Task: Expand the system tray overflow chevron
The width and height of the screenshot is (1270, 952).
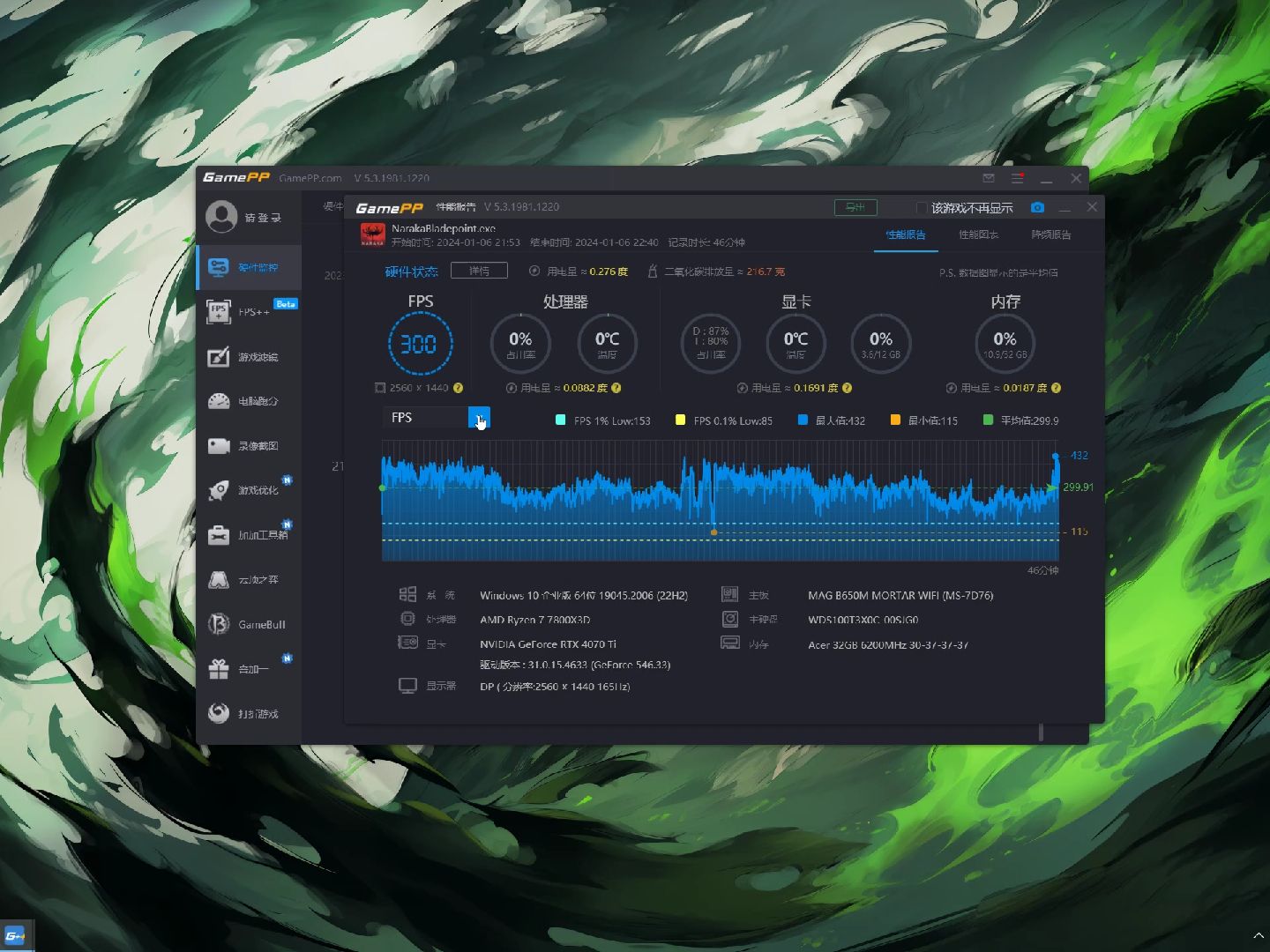Action: tap(1258, 935)
